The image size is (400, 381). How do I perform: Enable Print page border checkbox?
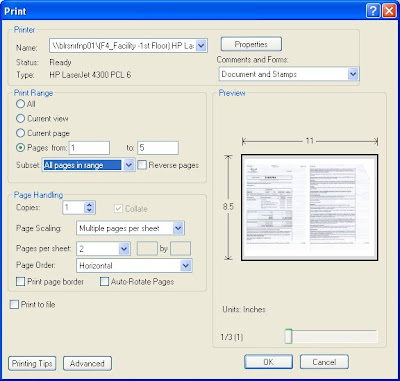(x=21, y=282)
